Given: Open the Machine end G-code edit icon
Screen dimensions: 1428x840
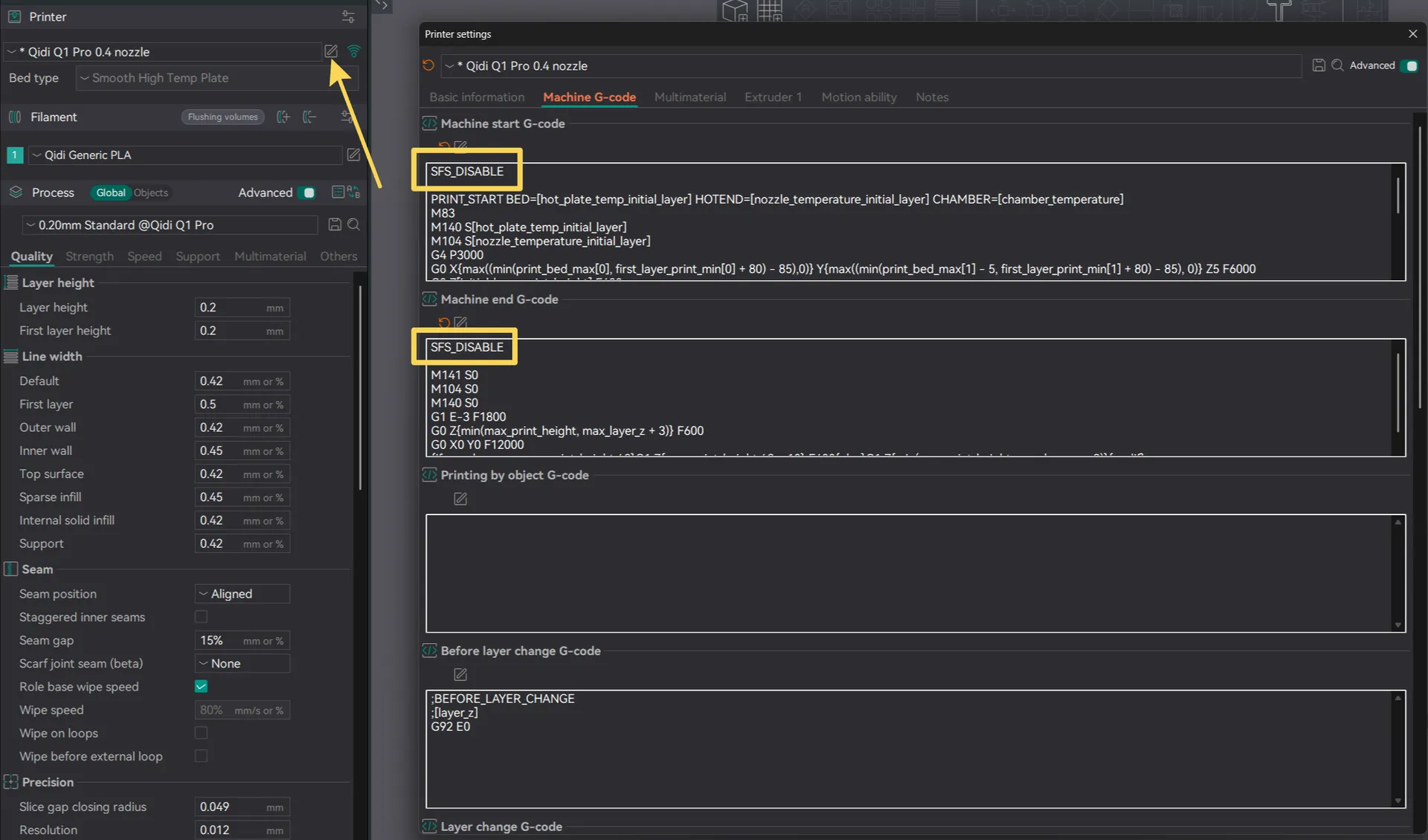Looking at the screenshot, I should pos(460,323).
